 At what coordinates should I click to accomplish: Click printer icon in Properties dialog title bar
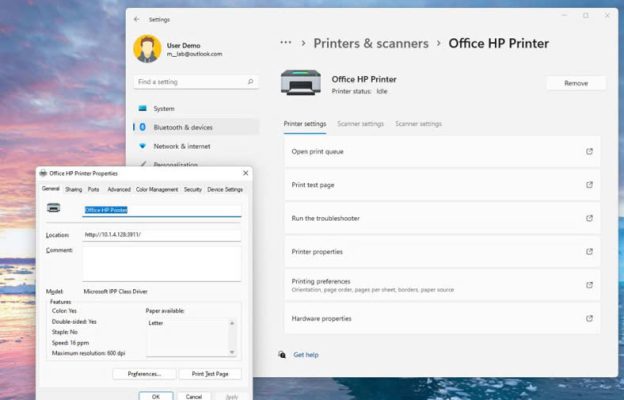tap(43, 173)
